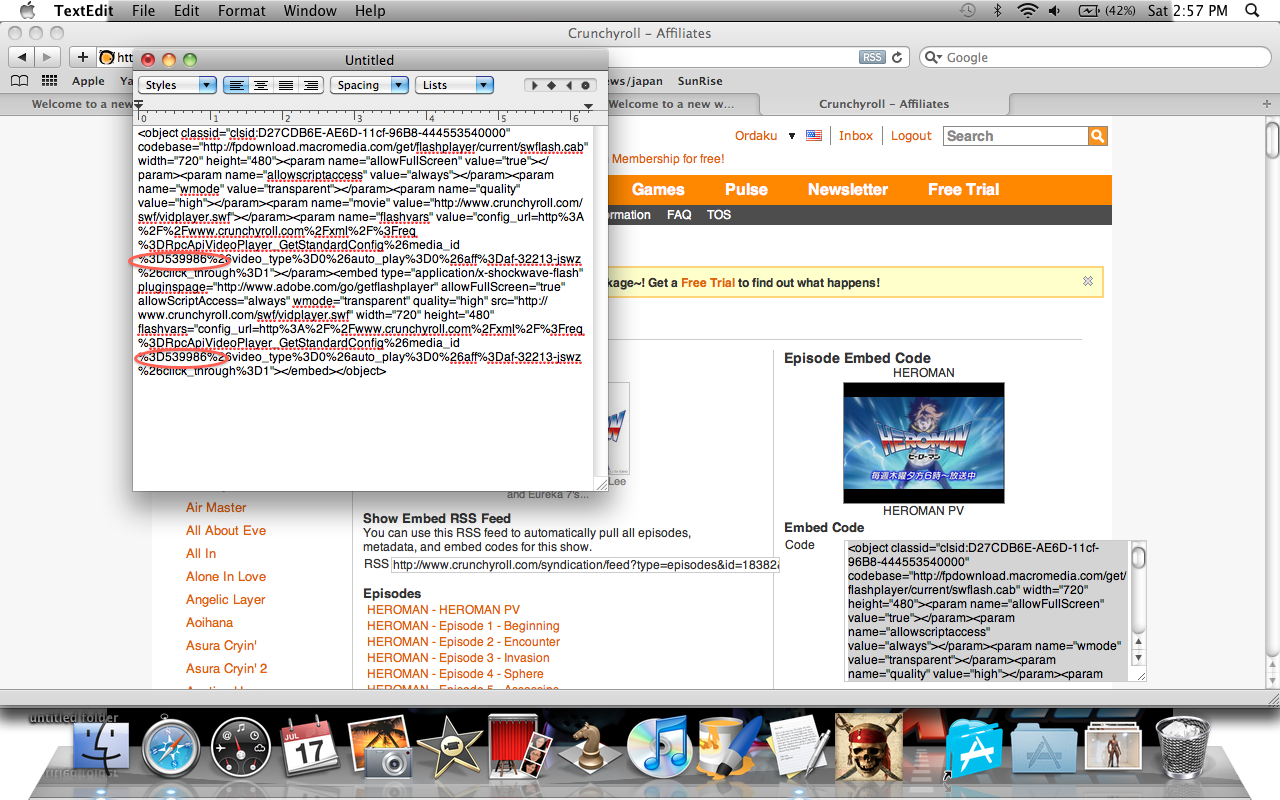Open bookmarks with the open book icon
The image size is (1280, 800).
(19, 80)
